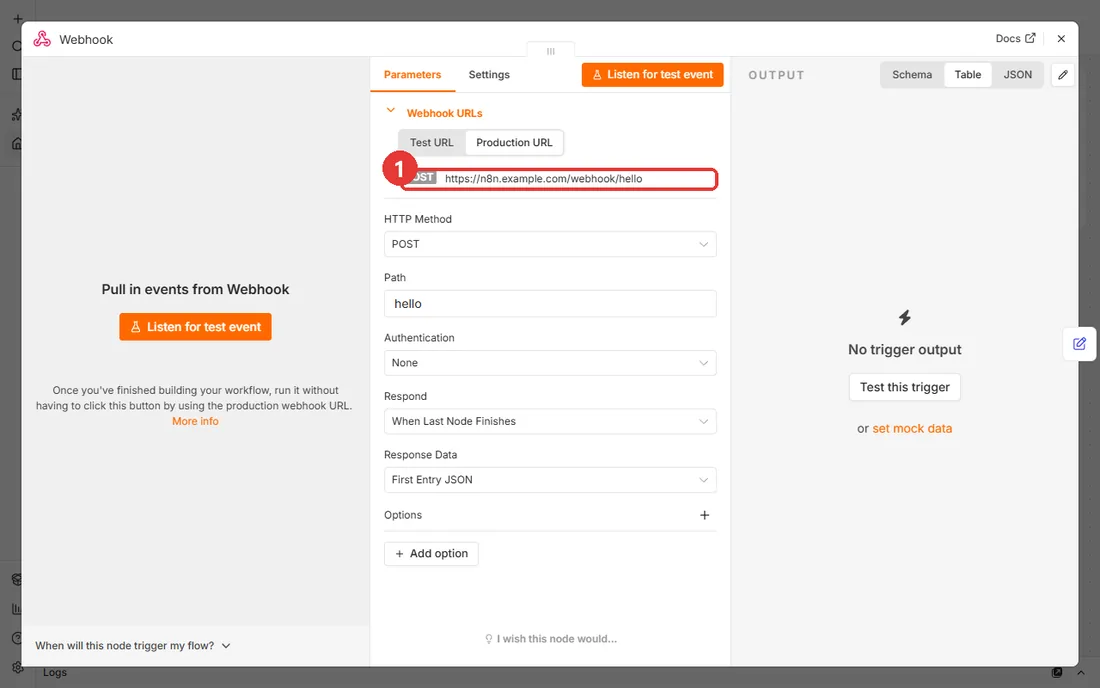The width and height of the screenshot is (1100, 688).
Task: Open the Authentication dropdown
Action: 550,363
